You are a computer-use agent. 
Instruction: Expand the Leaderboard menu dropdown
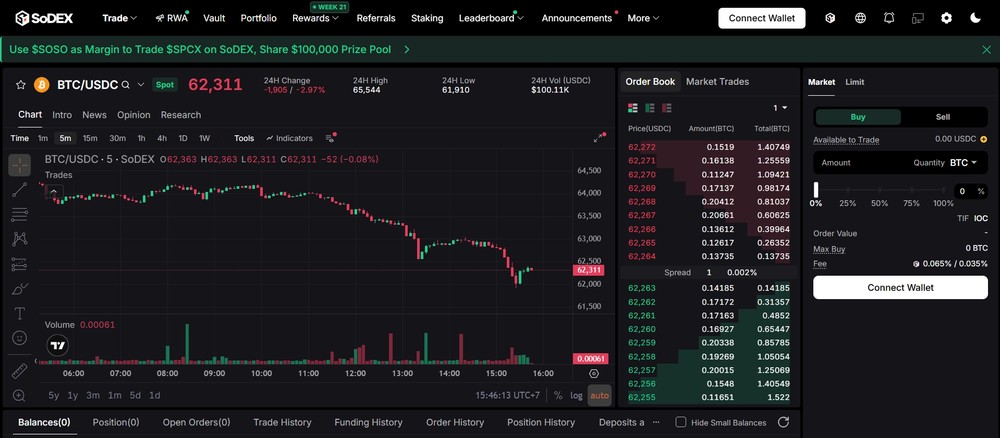click(x=491, y=18)
